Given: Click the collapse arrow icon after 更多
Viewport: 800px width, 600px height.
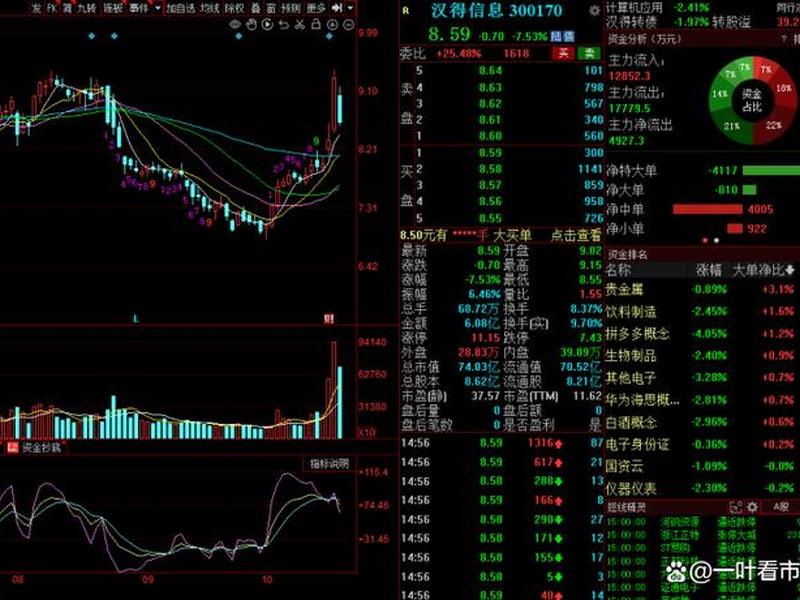Looking at the screenshot, I should point(337,8).
